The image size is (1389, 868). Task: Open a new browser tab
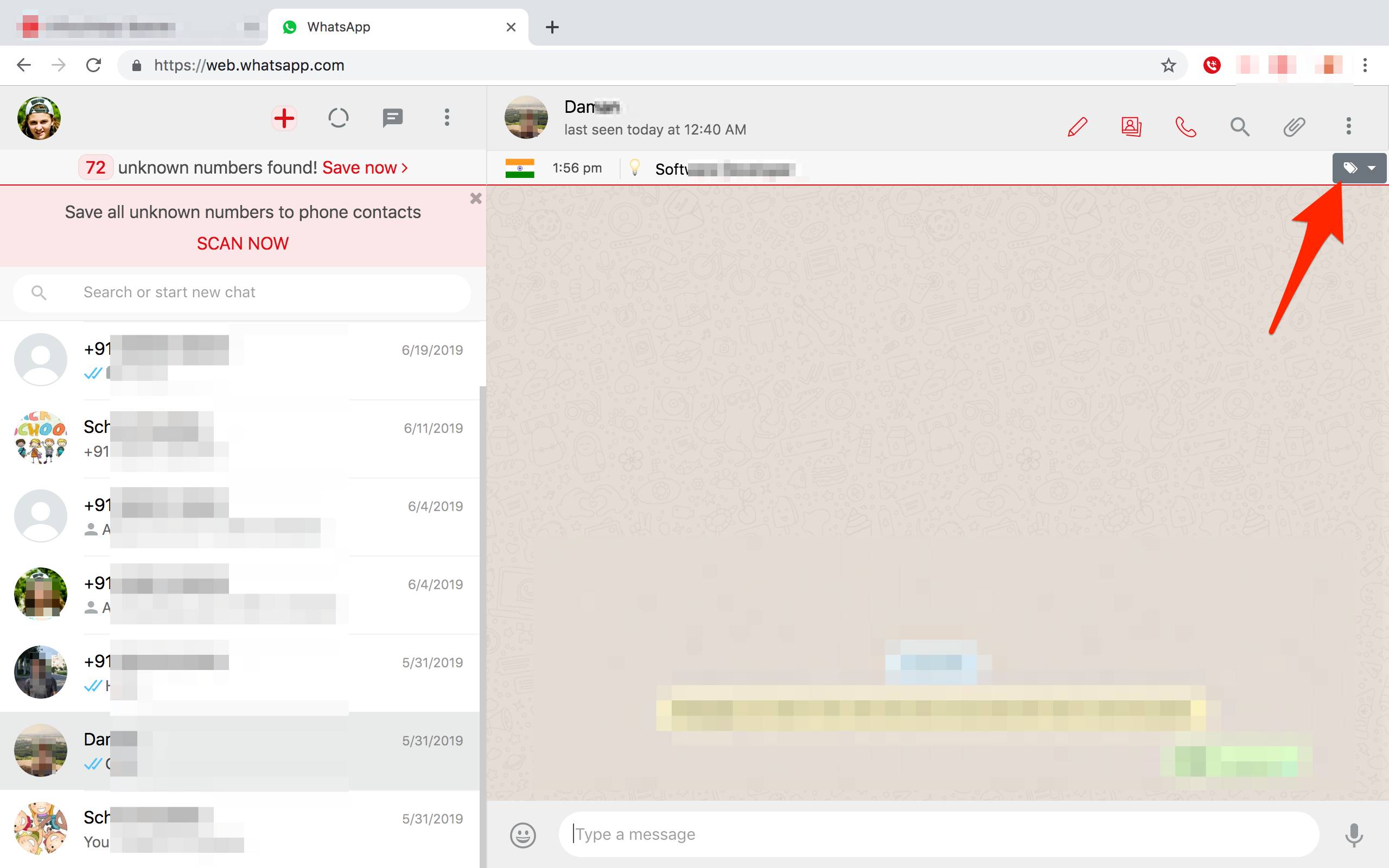pyautogui.click(x=552, y=27)
